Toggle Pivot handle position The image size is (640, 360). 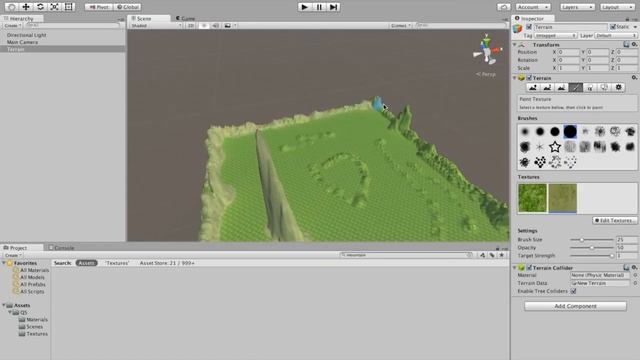point(99,7)
